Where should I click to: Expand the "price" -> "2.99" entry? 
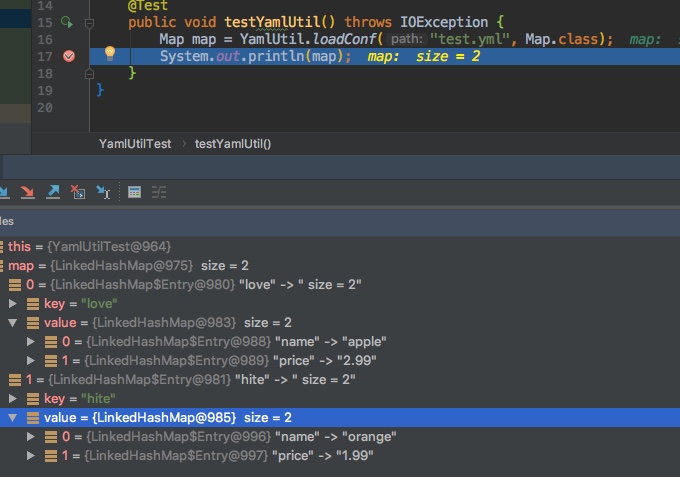tap(30, 360)
